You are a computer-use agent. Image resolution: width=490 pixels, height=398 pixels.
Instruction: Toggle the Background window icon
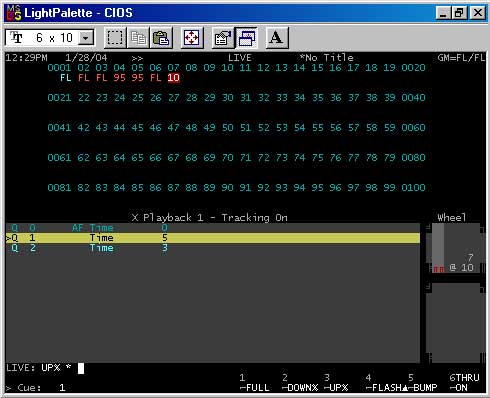pyautogui.click(x=246, y=38)
